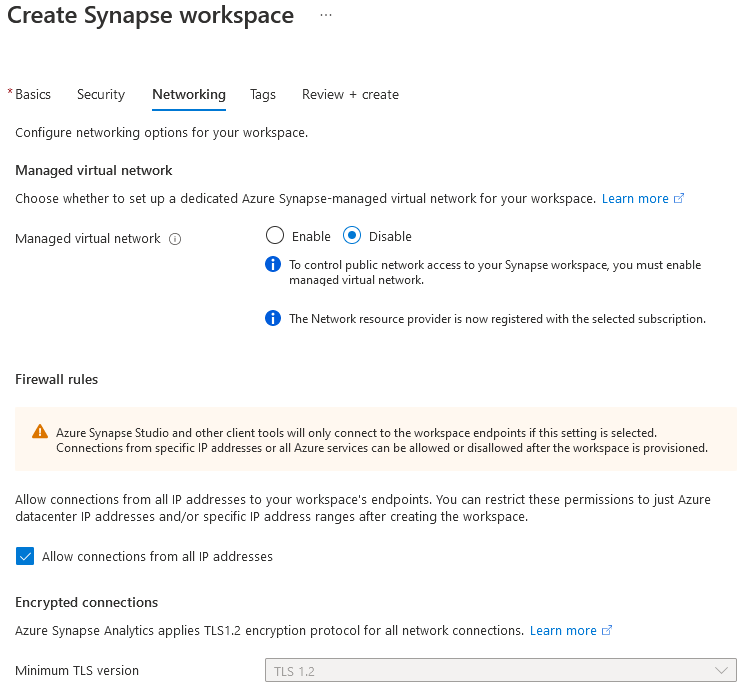756x699 pixels.
Task: Go to the Tags tab
Action: pyautogui.click(x=263, y=94)
